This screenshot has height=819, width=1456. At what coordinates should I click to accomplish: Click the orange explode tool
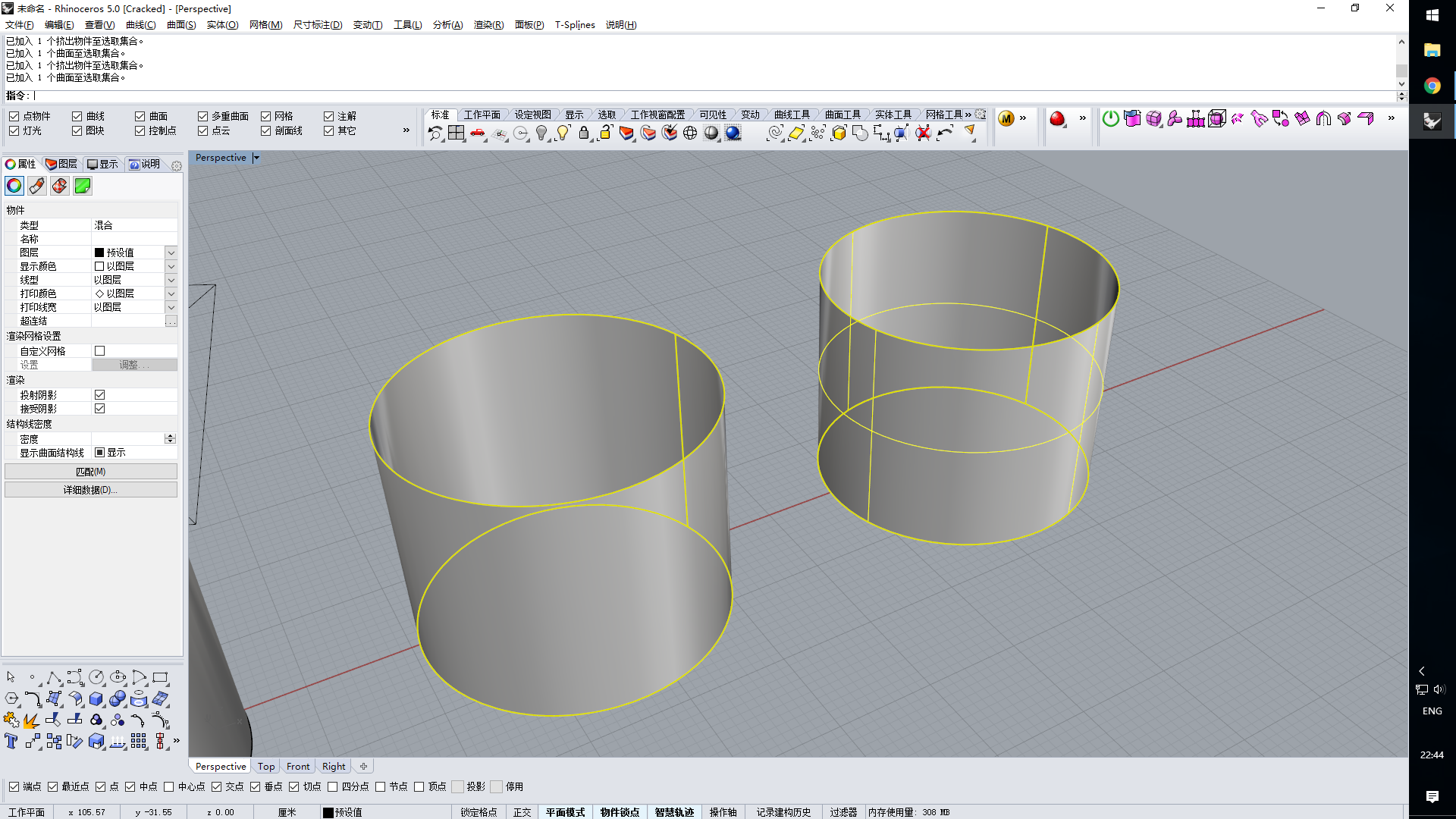33,720
